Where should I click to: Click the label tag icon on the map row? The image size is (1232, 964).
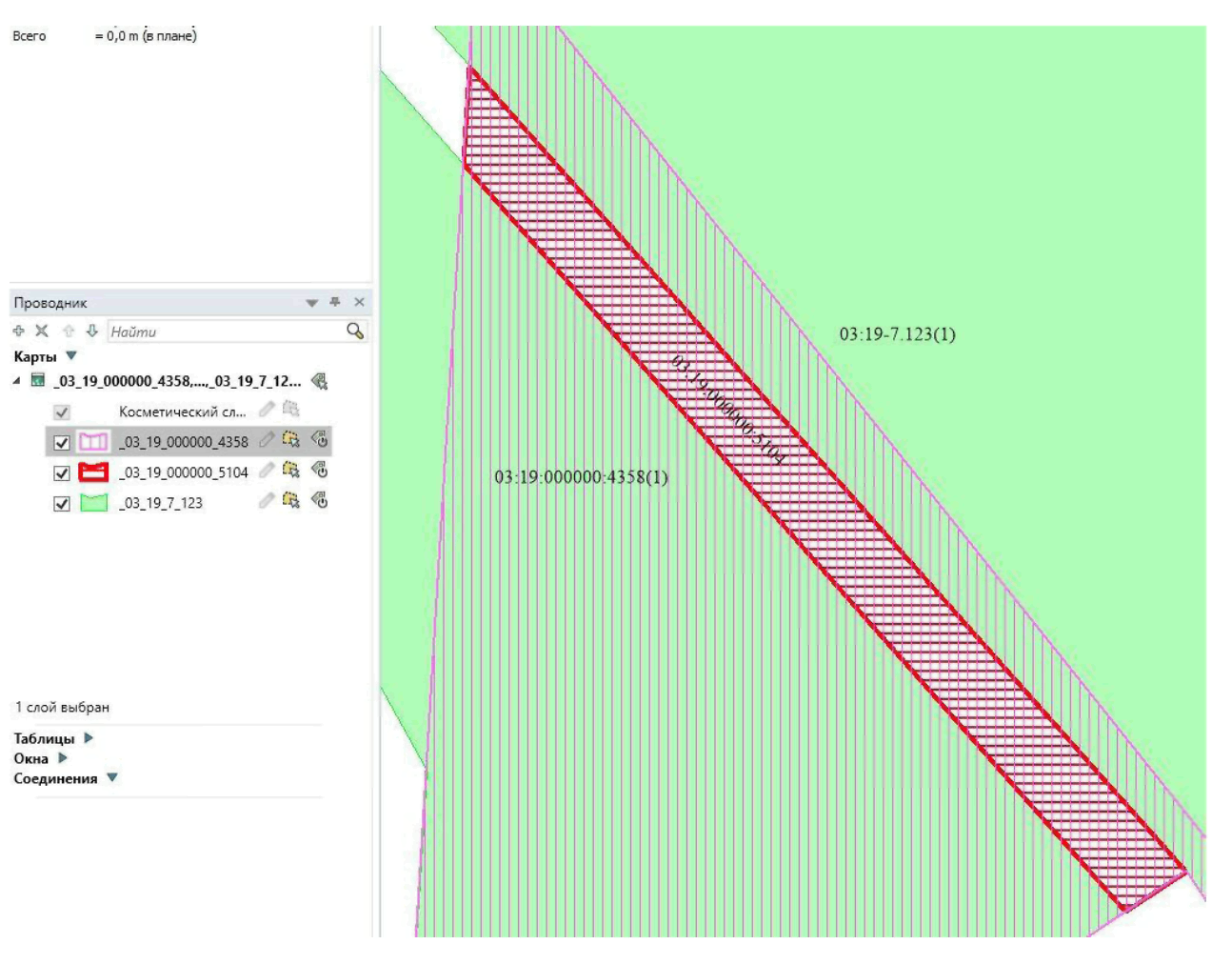click(x=320, y=382)
